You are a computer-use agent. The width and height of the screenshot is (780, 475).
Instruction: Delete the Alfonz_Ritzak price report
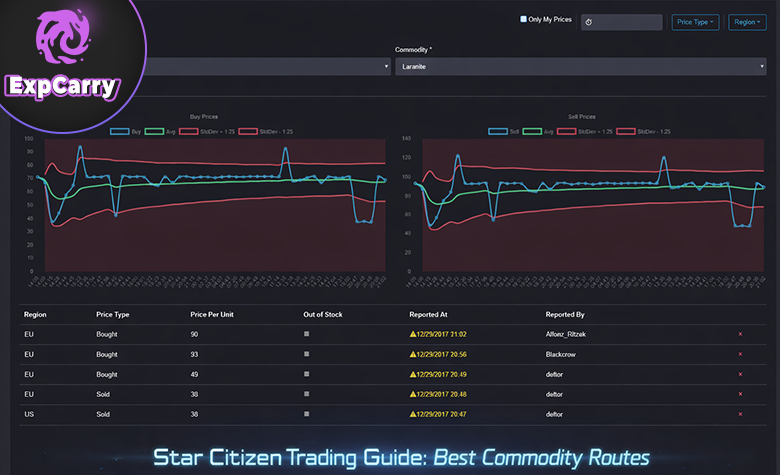740,334
